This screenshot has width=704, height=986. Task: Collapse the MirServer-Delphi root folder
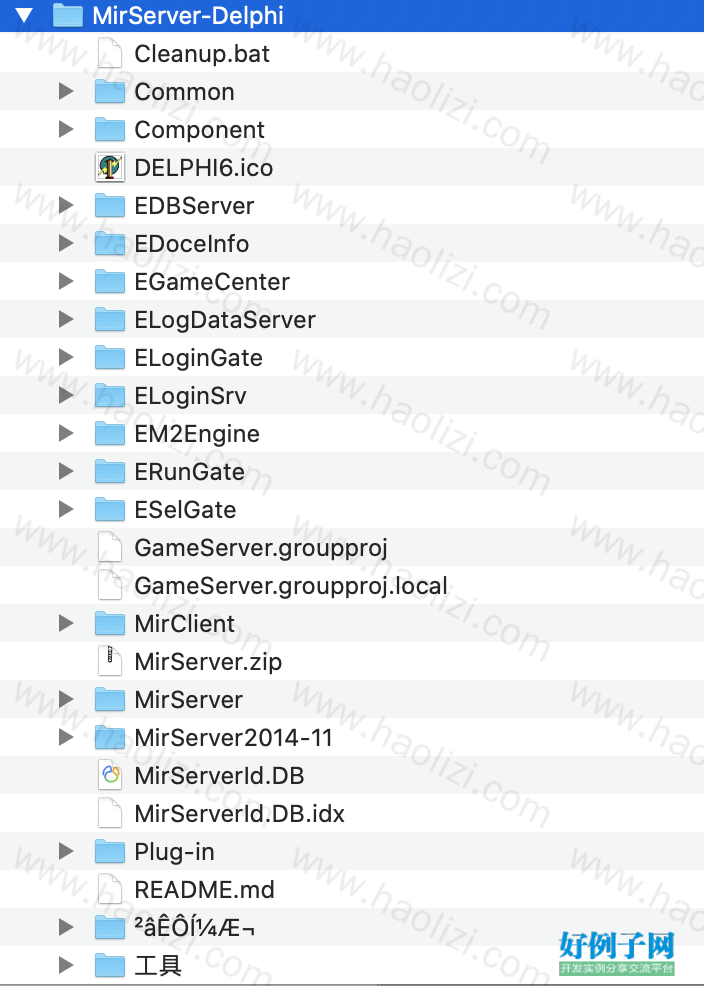24,15
